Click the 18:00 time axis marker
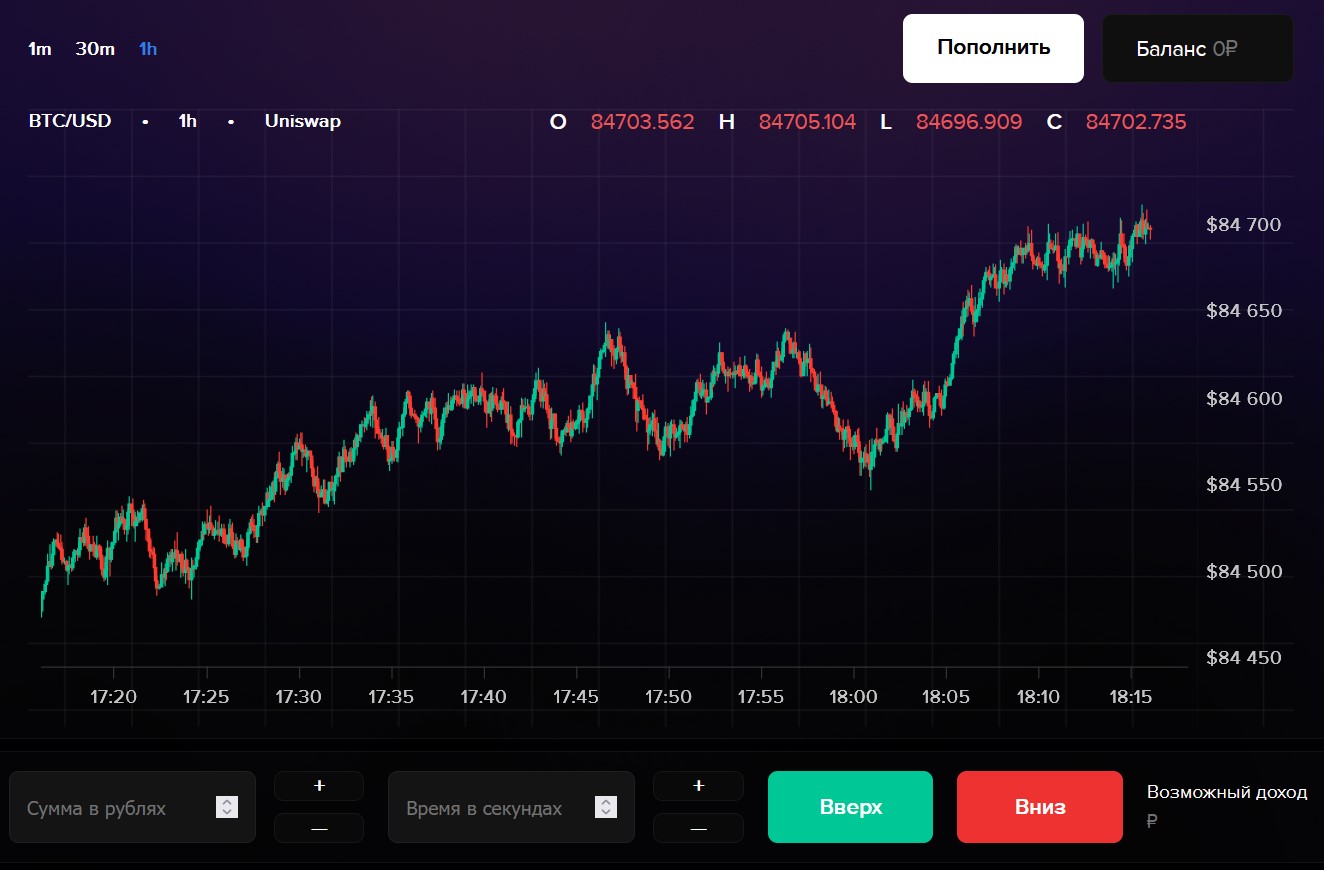 click(x=853, y=696)
